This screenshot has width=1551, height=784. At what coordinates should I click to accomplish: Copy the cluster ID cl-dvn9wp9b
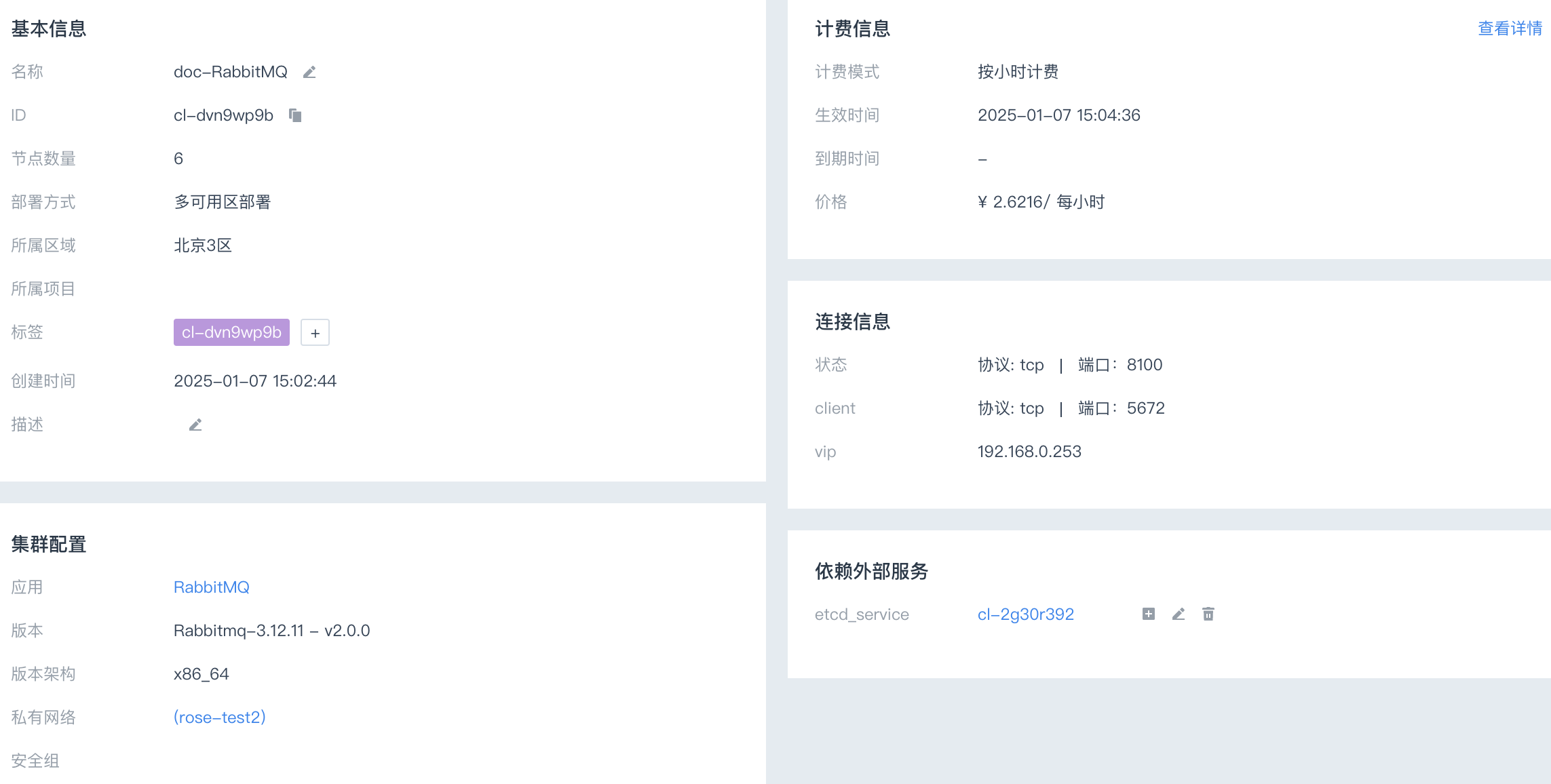click(x=295, y=115)
